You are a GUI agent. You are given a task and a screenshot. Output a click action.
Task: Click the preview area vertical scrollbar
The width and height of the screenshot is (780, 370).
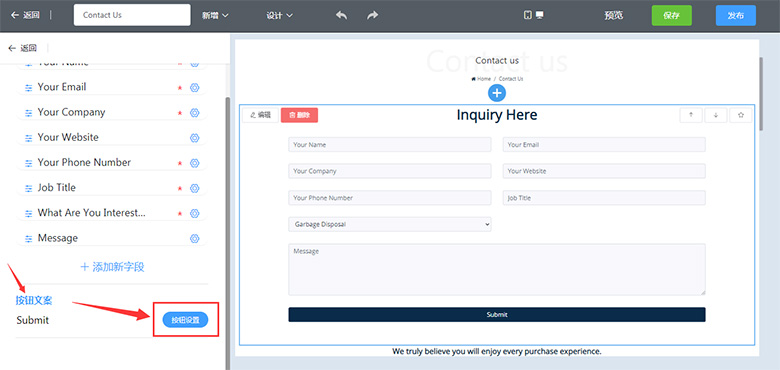(x=761, y=93)
